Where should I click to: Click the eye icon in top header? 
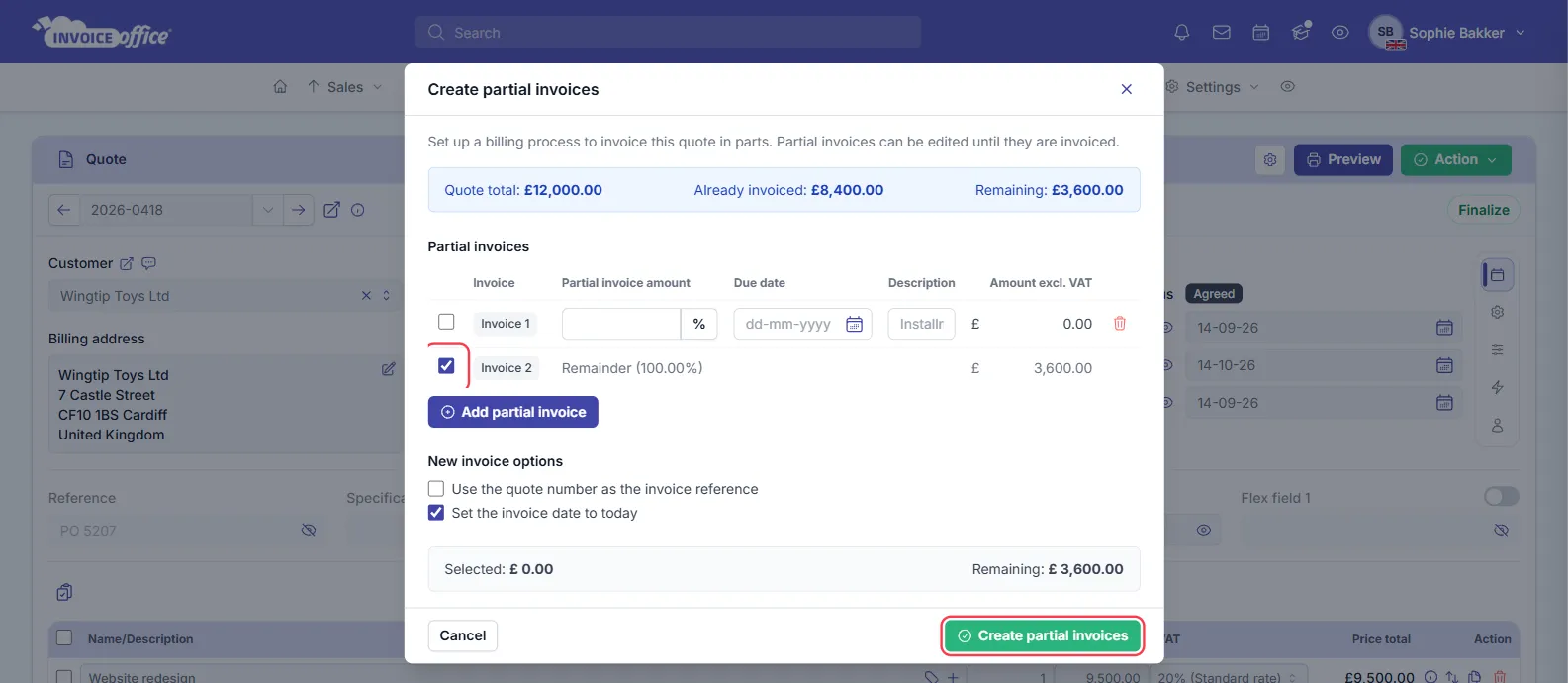coord(1340,33)
